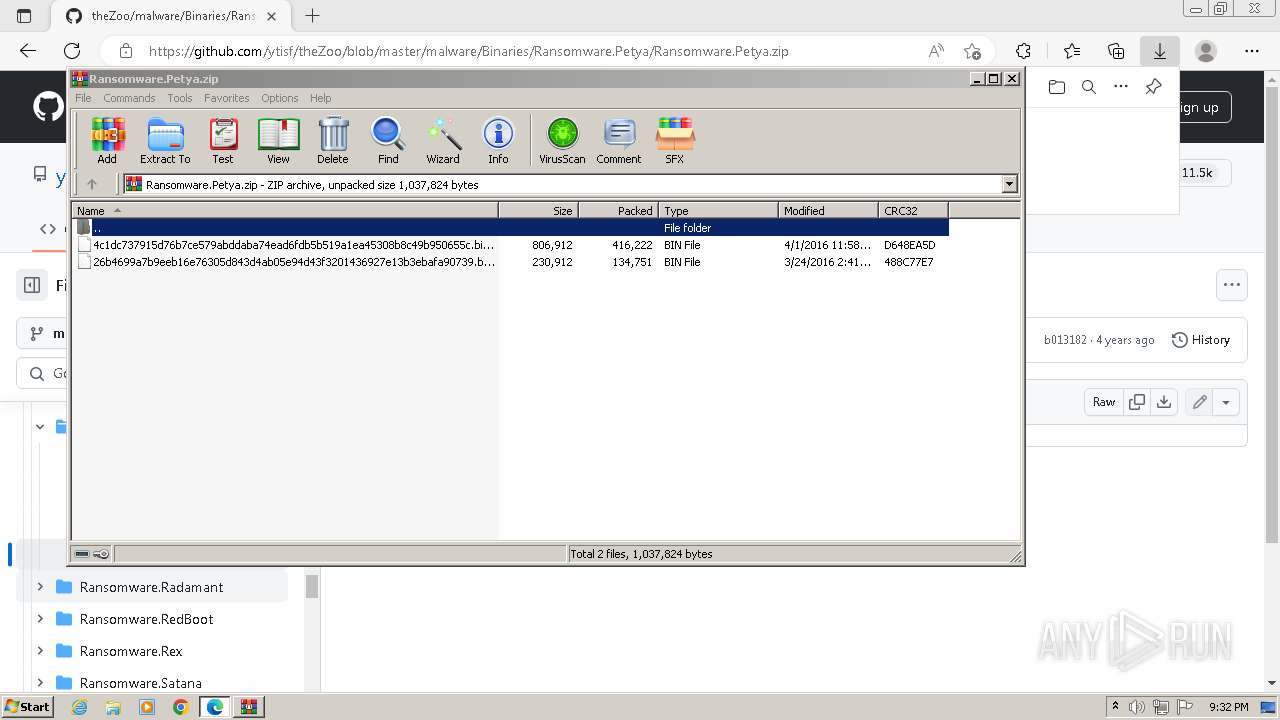
Task: Open the File menu in WinRAR
Action: (83, 98)
